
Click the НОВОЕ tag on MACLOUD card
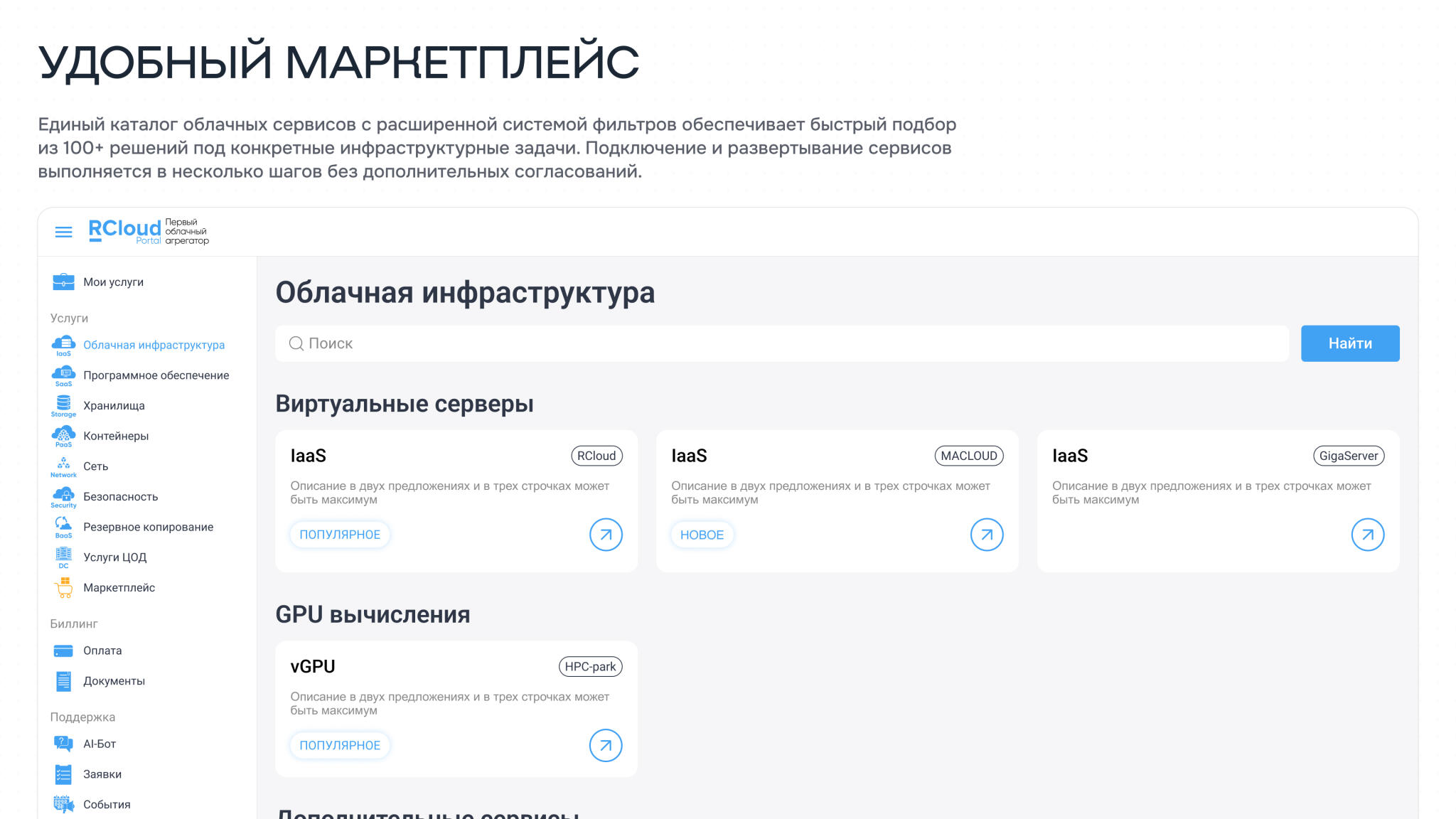point(702,535)
